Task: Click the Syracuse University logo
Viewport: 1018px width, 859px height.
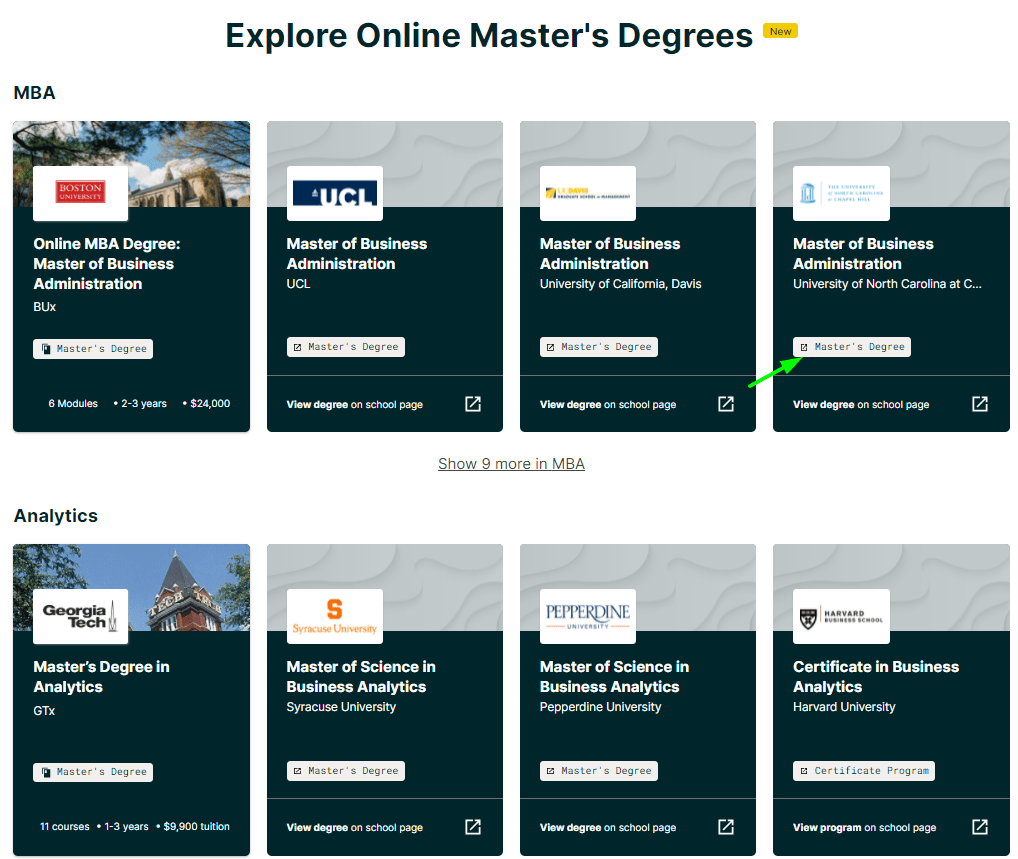Action: click(x=334, y=616)
